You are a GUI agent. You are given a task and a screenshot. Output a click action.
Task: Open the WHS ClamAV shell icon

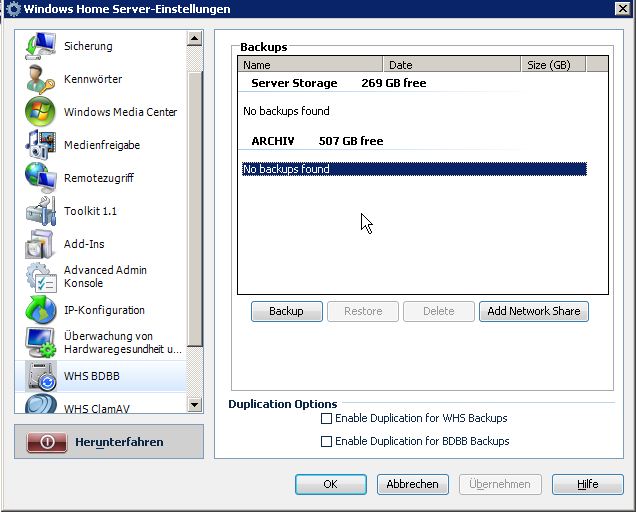(40, 404)
